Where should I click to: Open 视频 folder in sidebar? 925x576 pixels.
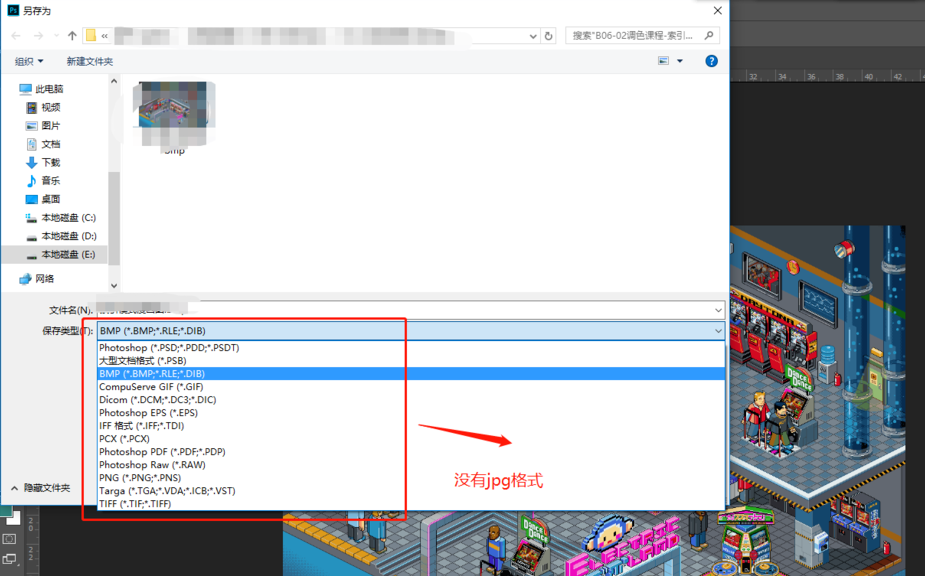pos(43,107)
